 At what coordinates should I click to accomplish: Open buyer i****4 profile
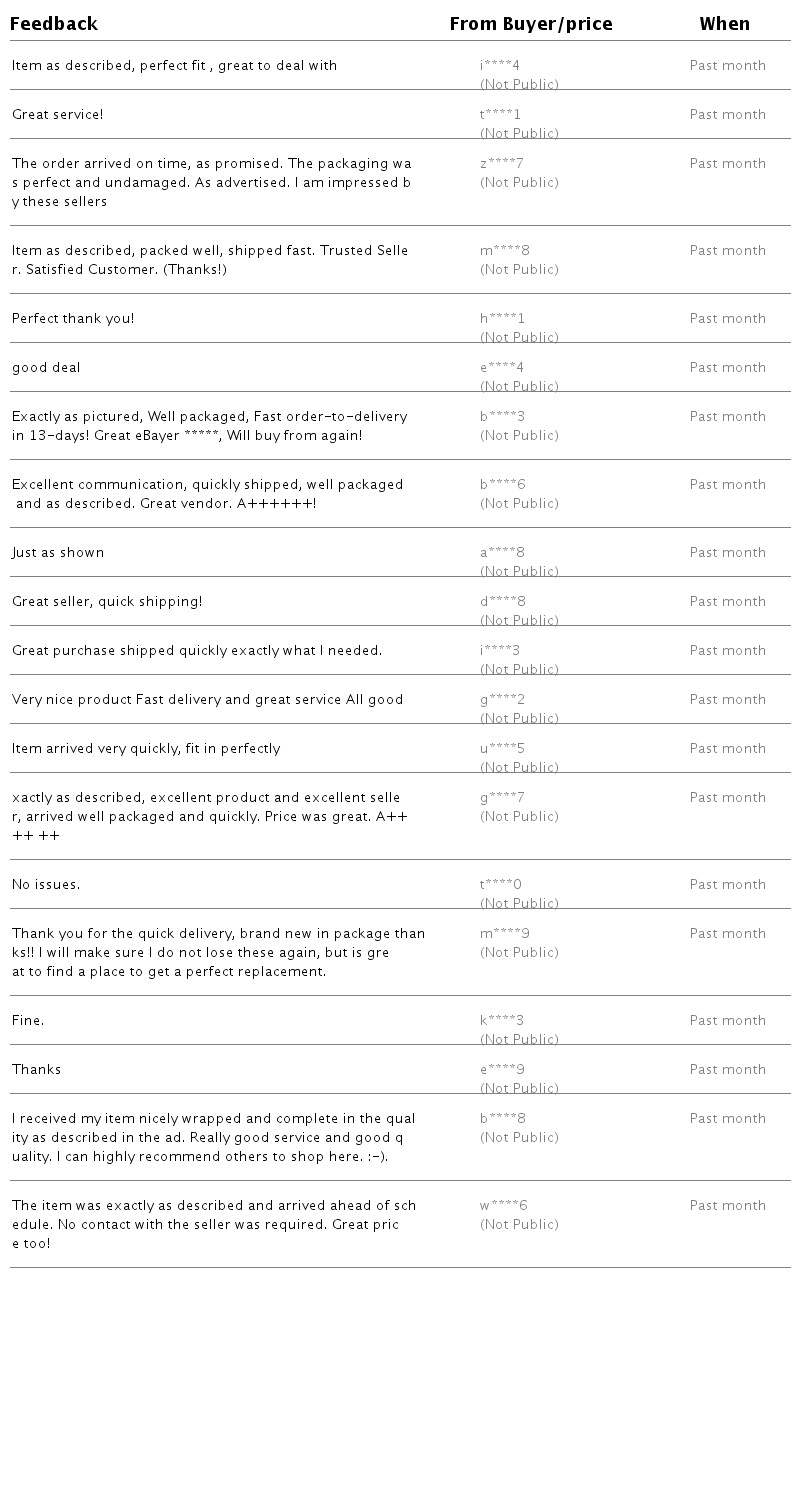click(500, 66)
